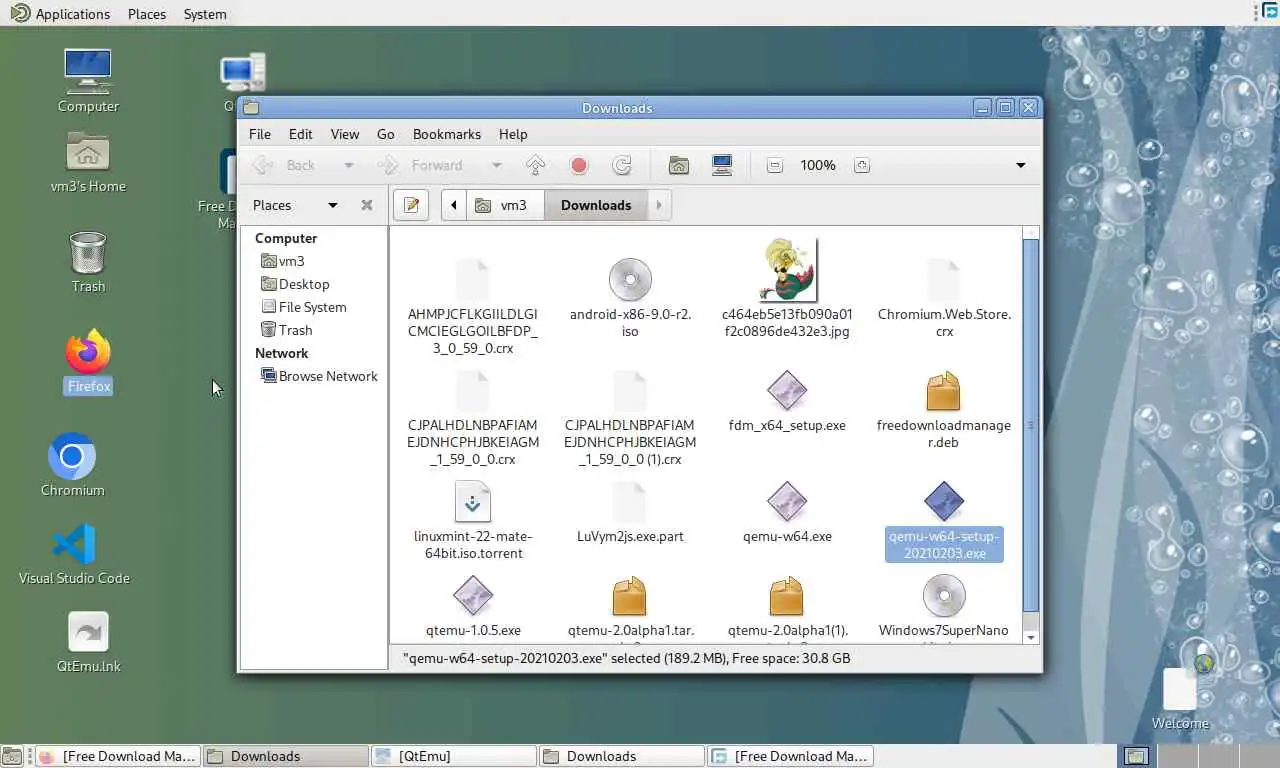The height and width of the screenshot is (768, 1280).
Task: Open Computer location from toolbar
Action: coord(722,165)
